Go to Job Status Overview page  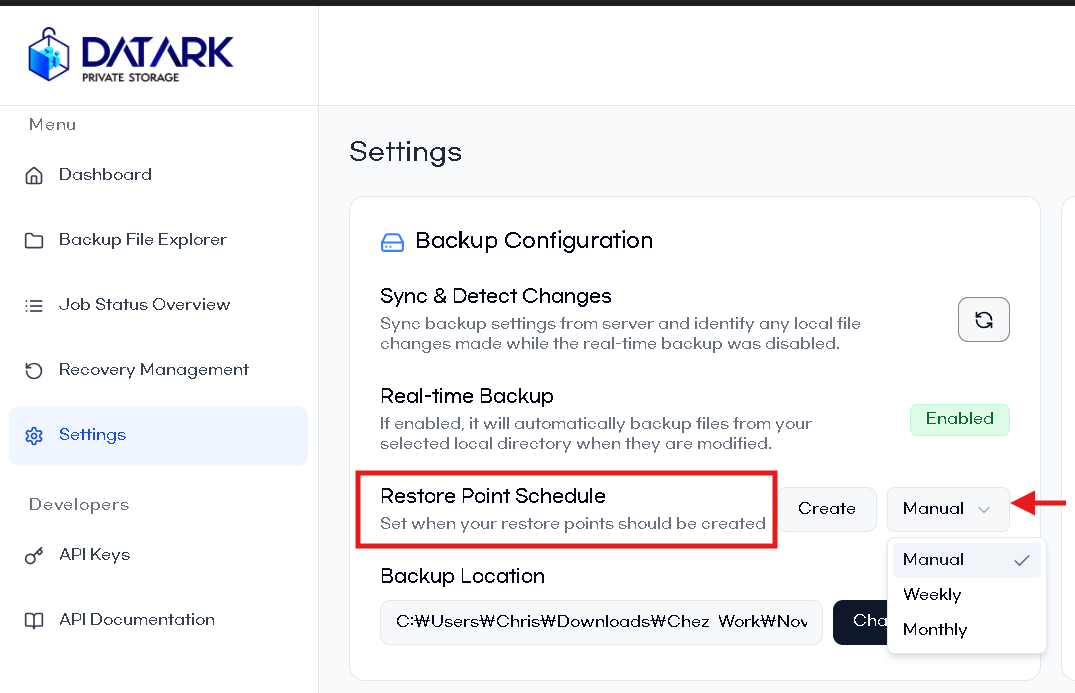(144, 305)
